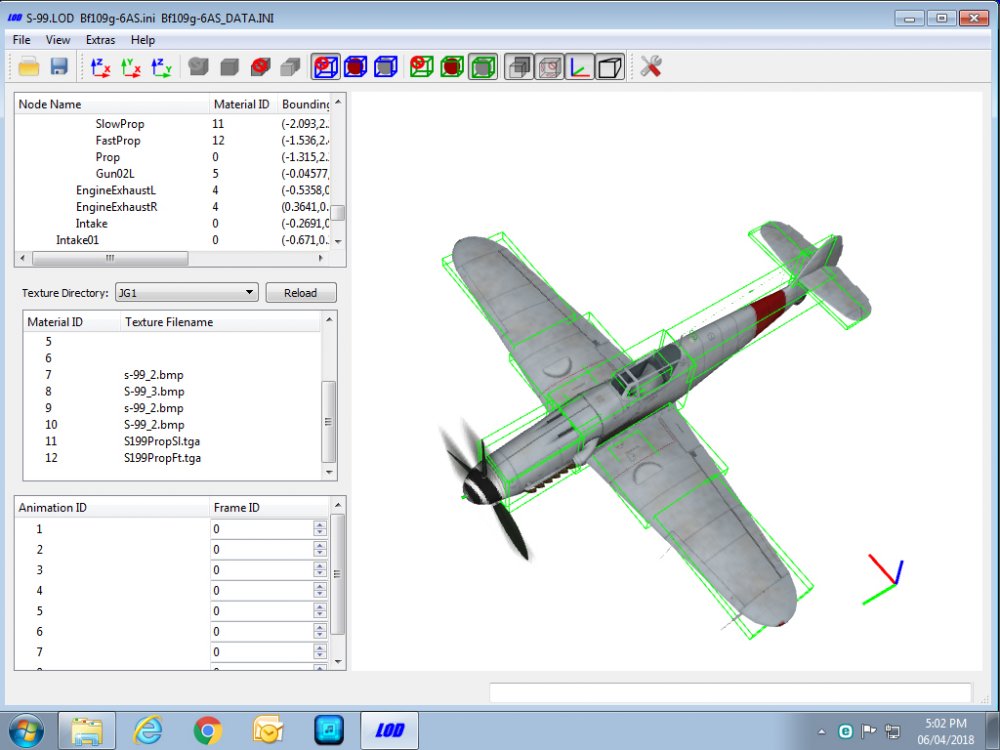The image size is (1000, 750).
Task: Open the wrench and screwdriver settings icon
Action: (651, 66)
